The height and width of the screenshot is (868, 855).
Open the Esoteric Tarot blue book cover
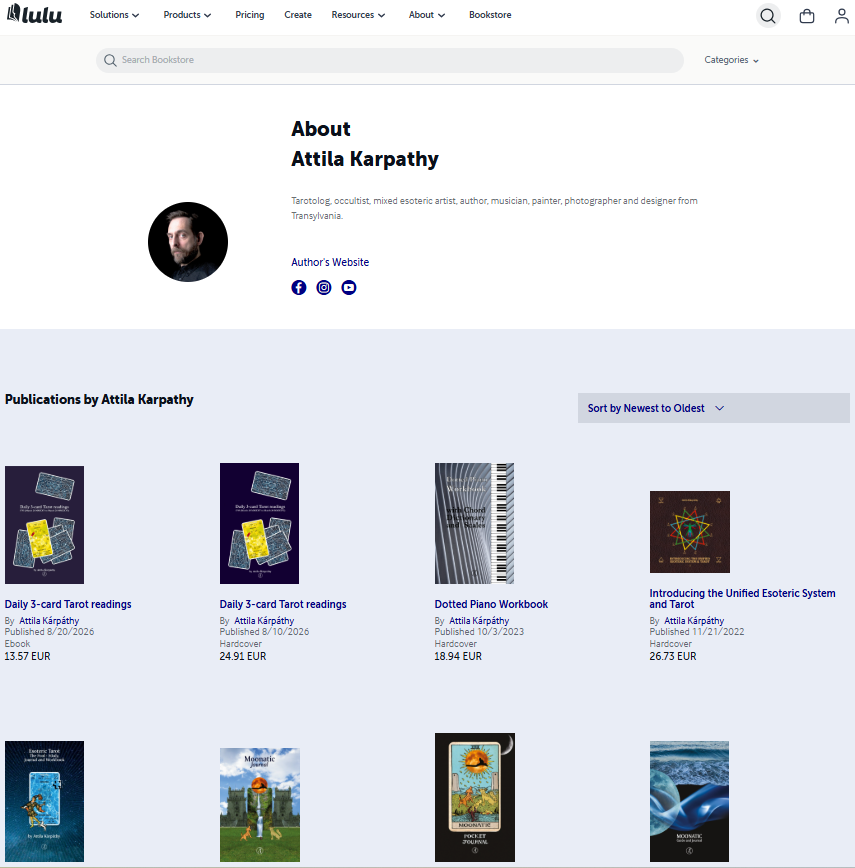pyautogui.click(x=44, y=802)
